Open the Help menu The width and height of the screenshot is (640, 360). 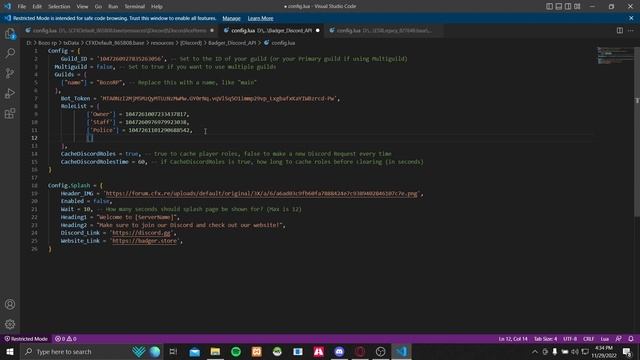(x=157, y=7)
